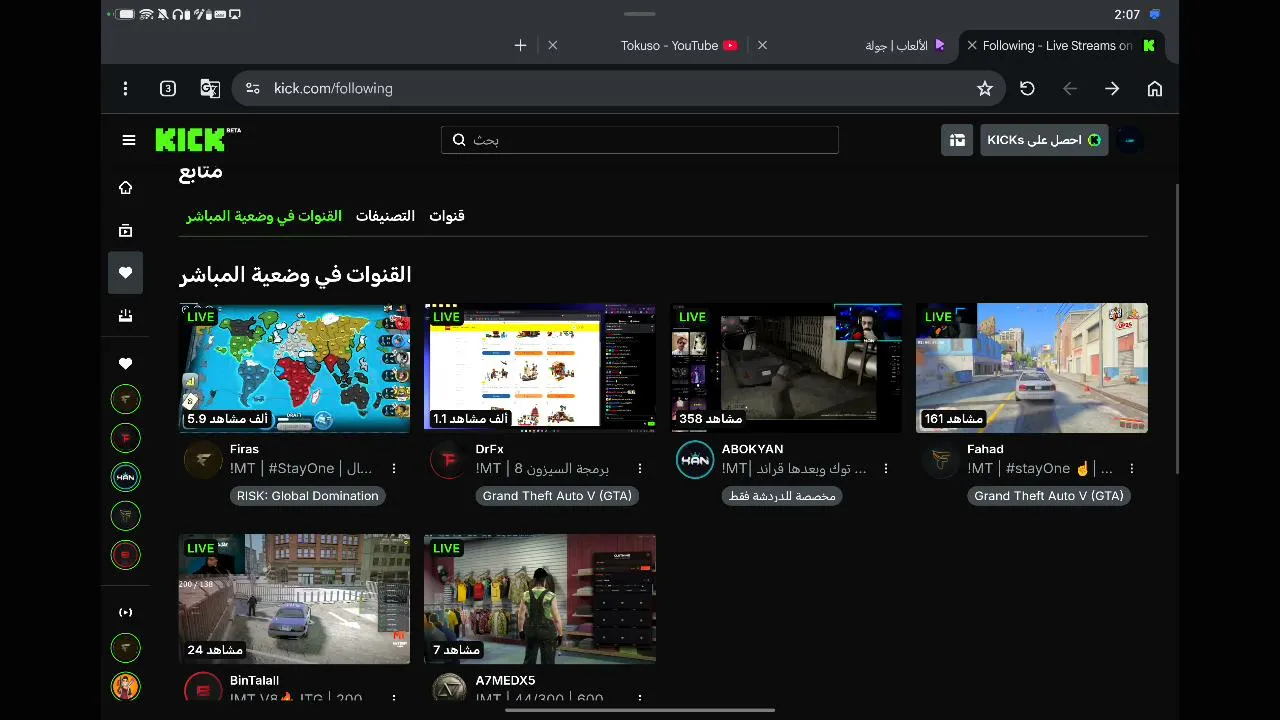Open the مخصصة للدردشة فقط category tag
The height and width of the screenshot is (720, 1280).
pos(780,496)
